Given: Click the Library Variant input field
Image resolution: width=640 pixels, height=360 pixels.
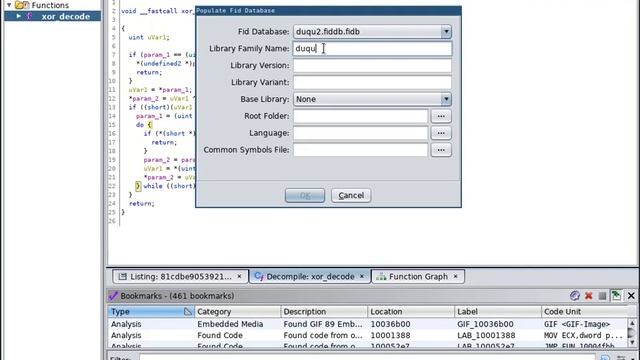Looking at the screenshot, I should 372,82.
